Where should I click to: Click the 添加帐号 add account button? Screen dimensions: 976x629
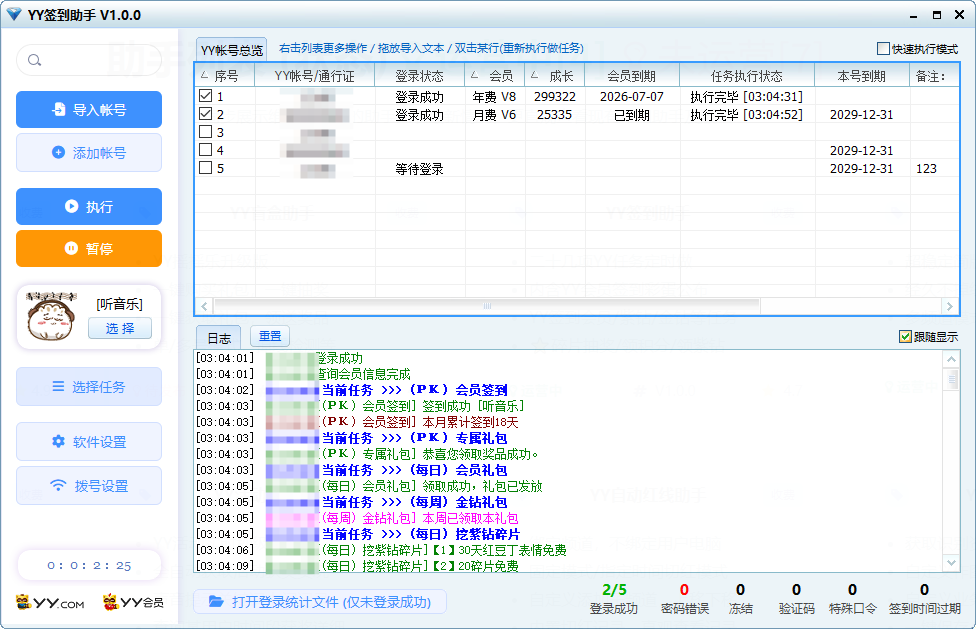click(x=89, y=153)
